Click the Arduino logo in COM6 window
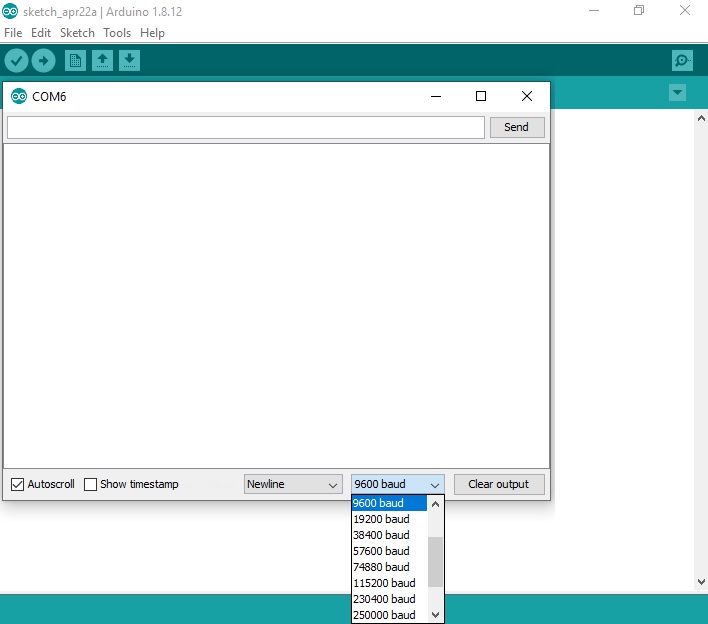708x624 pixels. tap(19, 96)
